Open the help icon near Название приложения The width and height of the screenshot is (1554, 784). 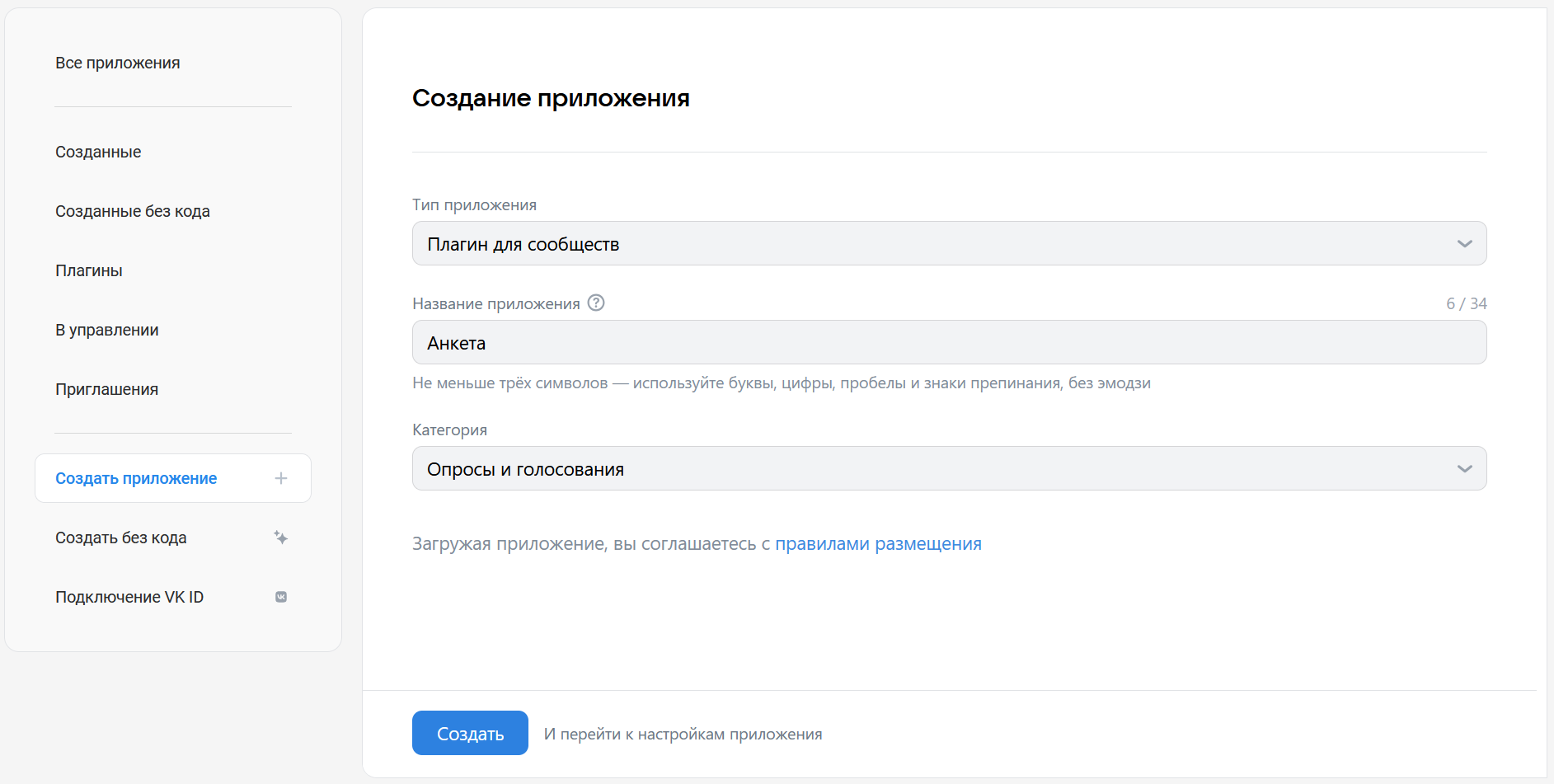click(x=595, y=303)
